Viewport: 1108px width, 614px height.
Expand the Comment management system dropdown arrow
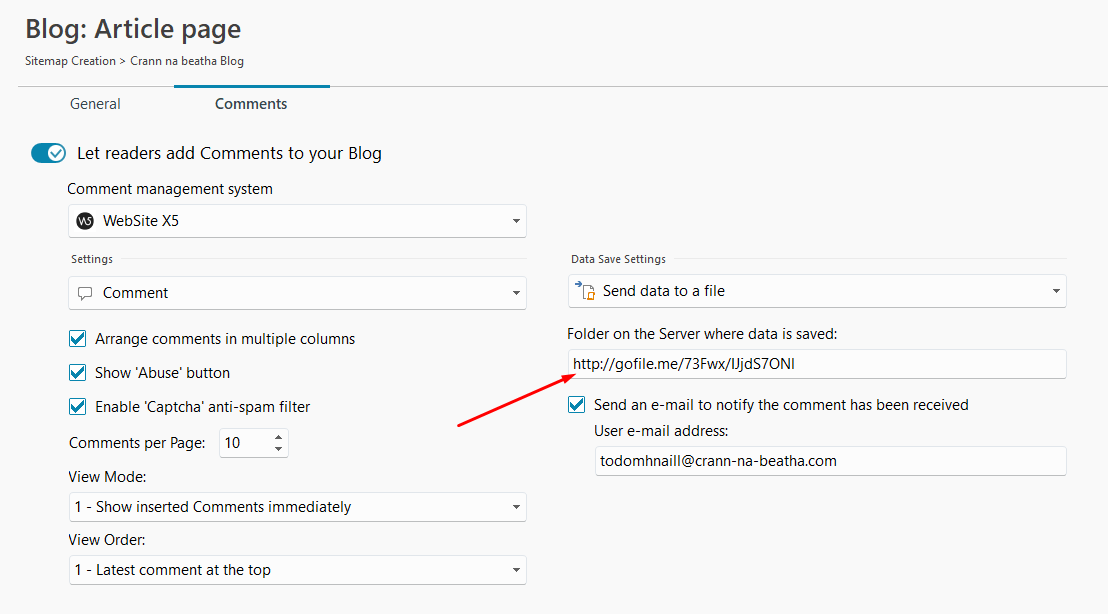pyautogui.click(x=515, y=221)
